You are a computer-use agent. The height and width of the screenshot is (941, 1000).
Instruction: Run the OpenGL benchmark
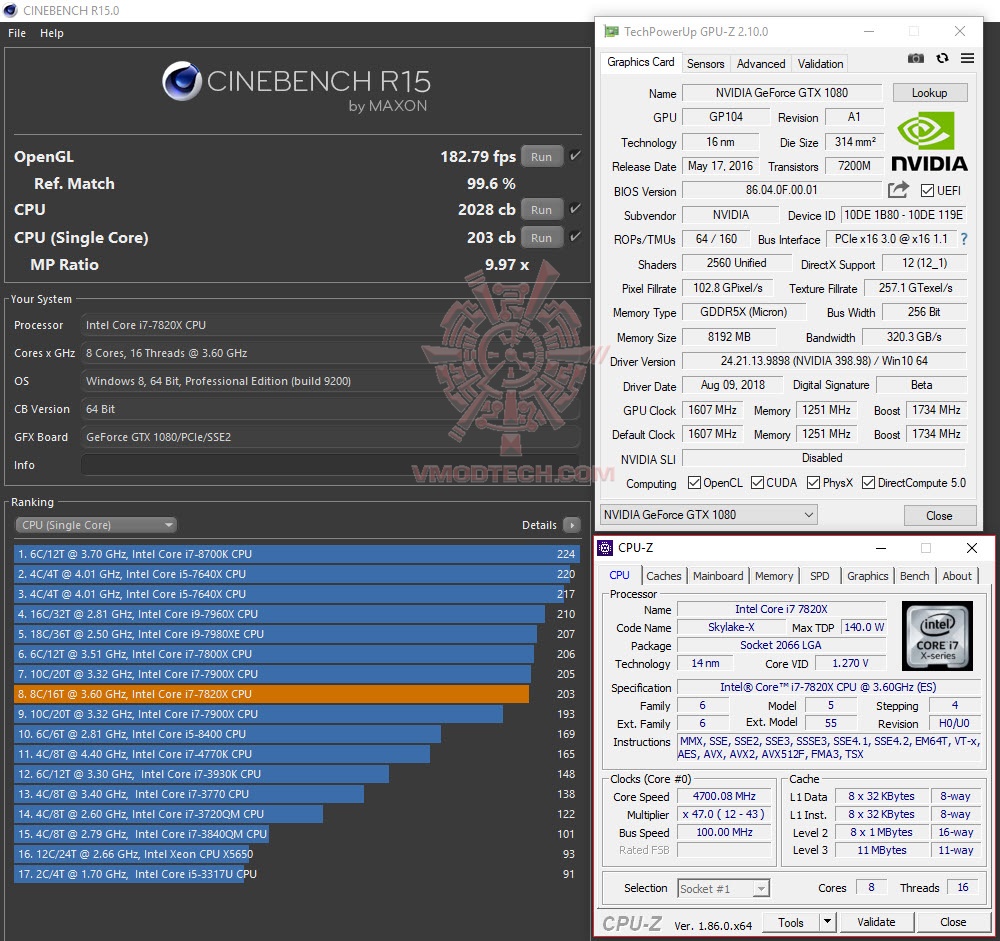[x=541, y=156]
